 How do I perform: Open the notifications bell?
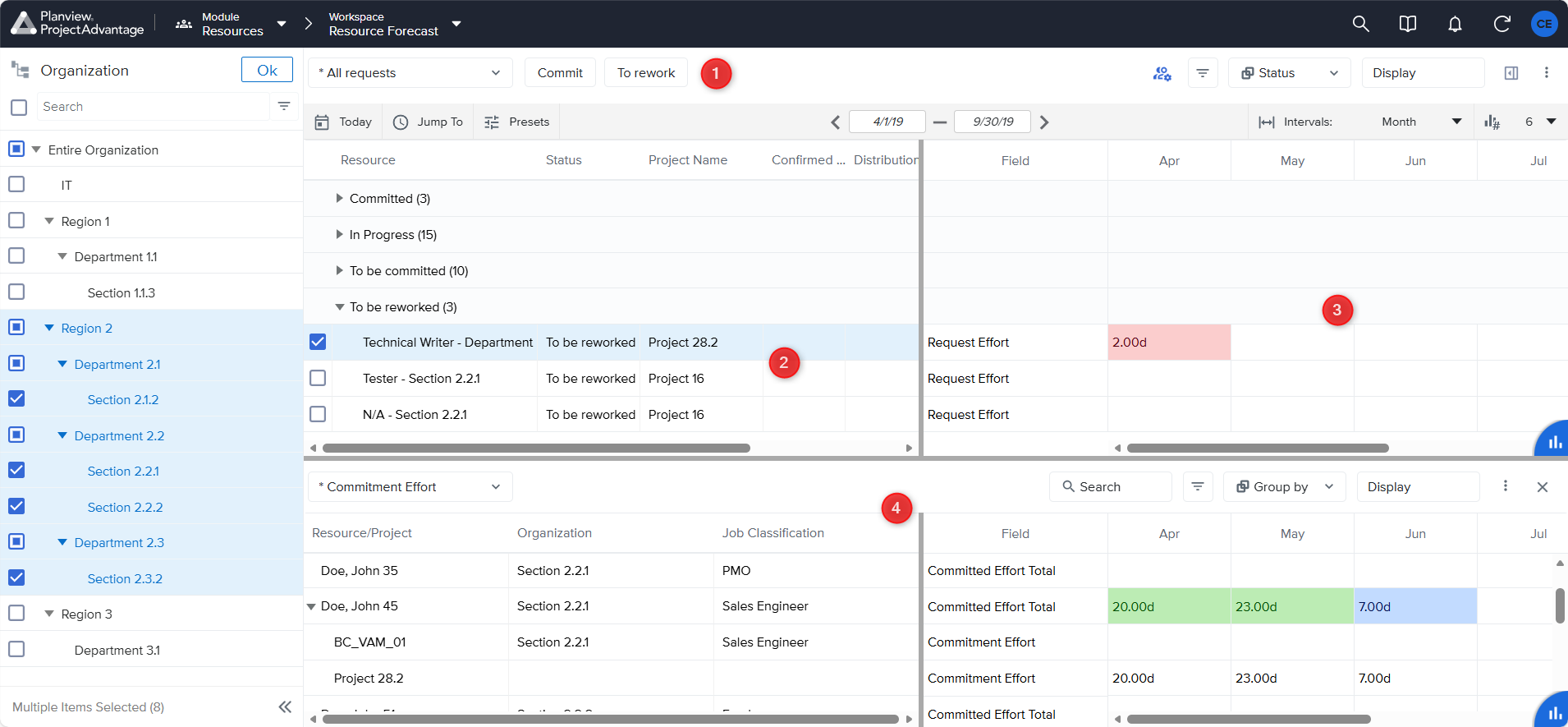pyautogui.click(x=1455, y=24)
